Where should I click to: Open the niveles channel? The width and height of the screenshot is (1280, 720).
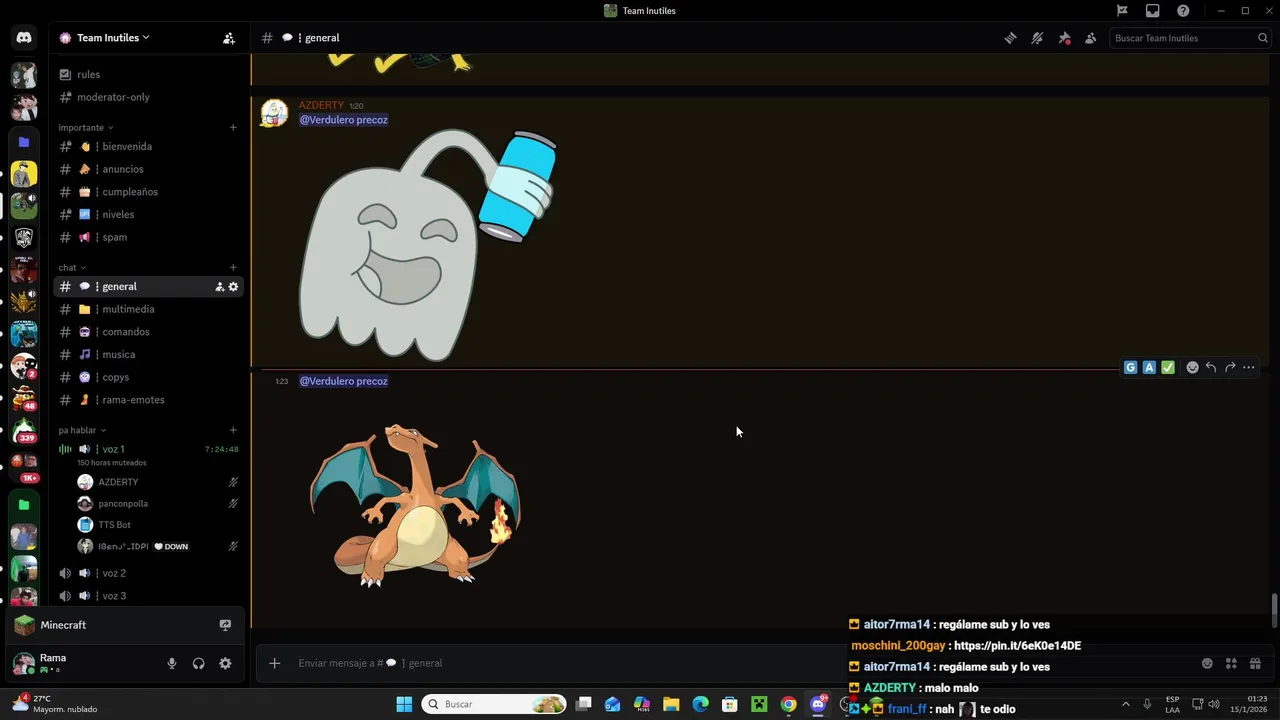(x=148, y=214)
